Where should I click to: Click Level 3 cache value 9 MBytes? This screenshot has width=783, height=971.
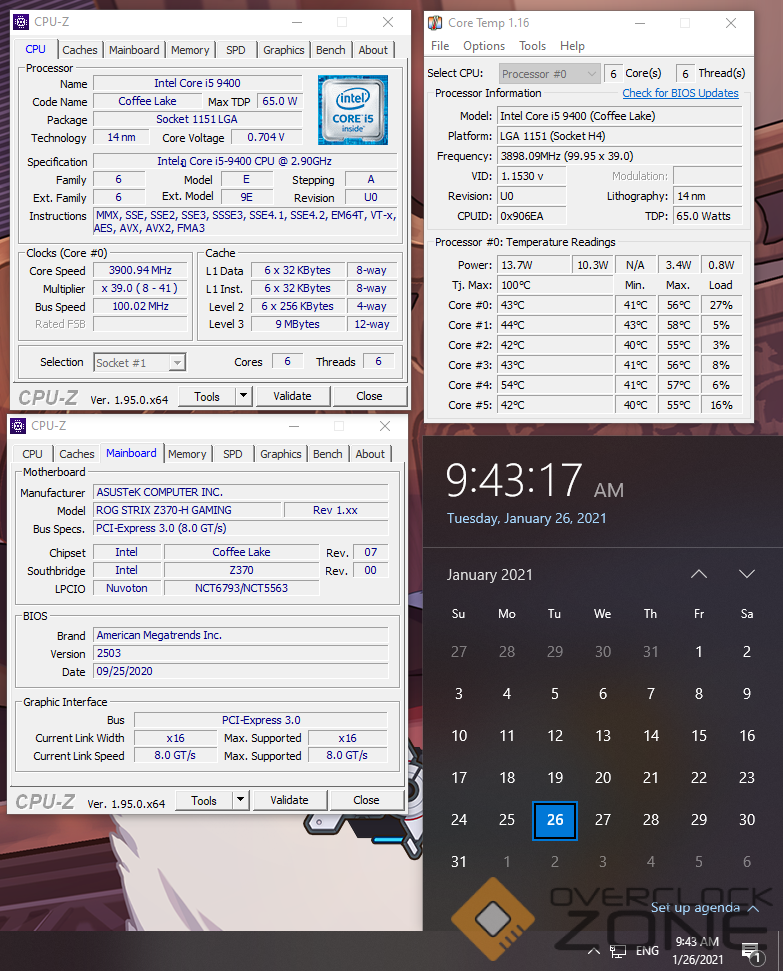[x=298, y=324]
